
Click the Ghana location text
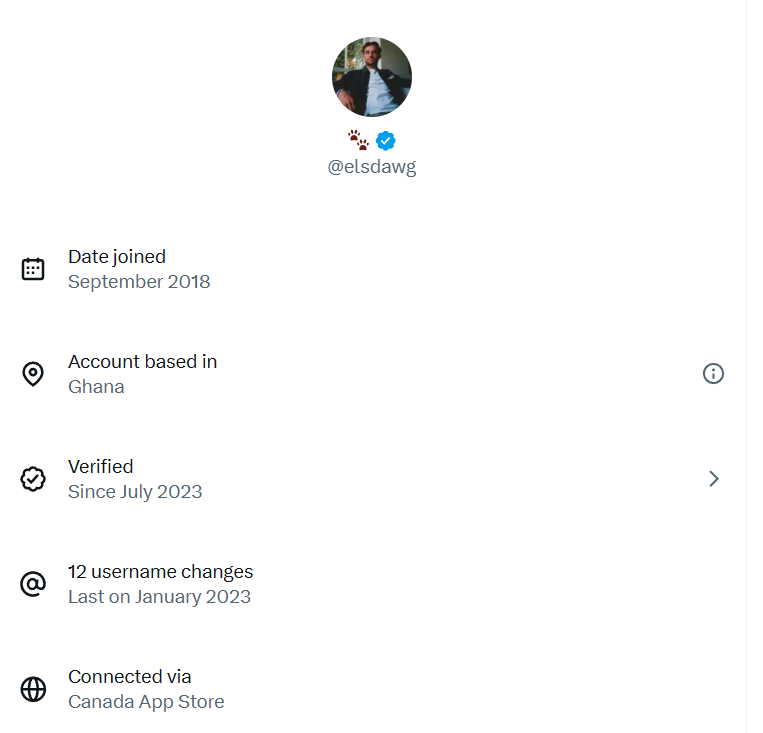(x=96, y=387)
